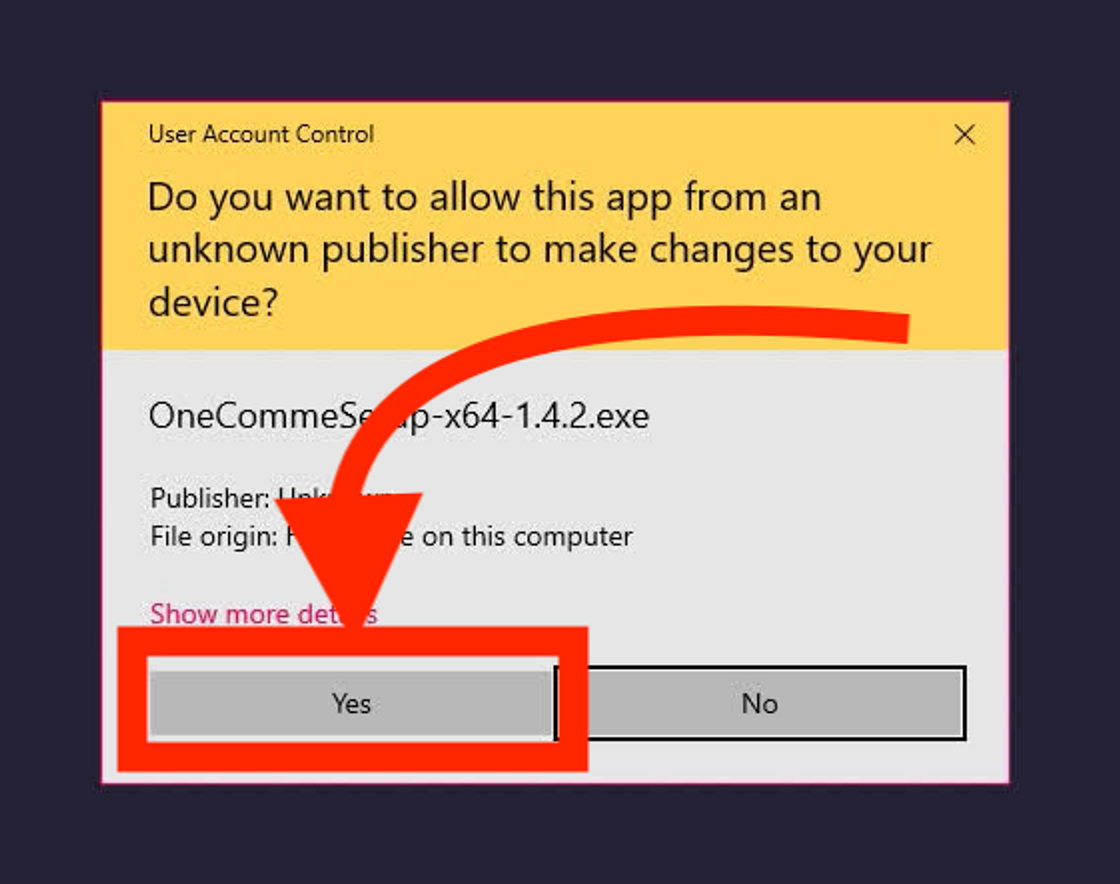Click Yes to allow the app

pos(351,703)
